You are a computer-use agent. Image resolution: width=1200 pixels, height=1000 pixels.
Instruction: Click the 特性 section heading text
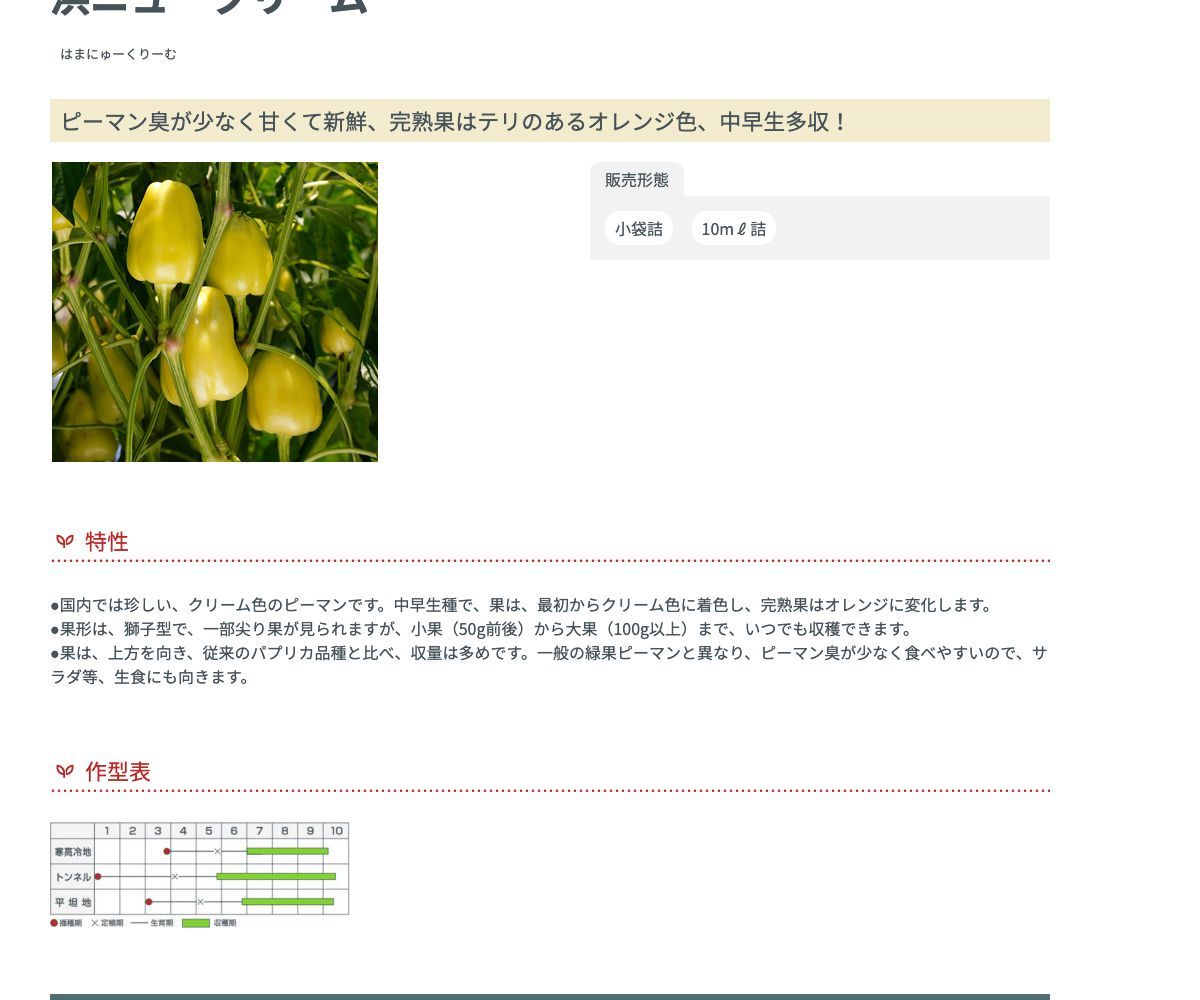[107, 541]
